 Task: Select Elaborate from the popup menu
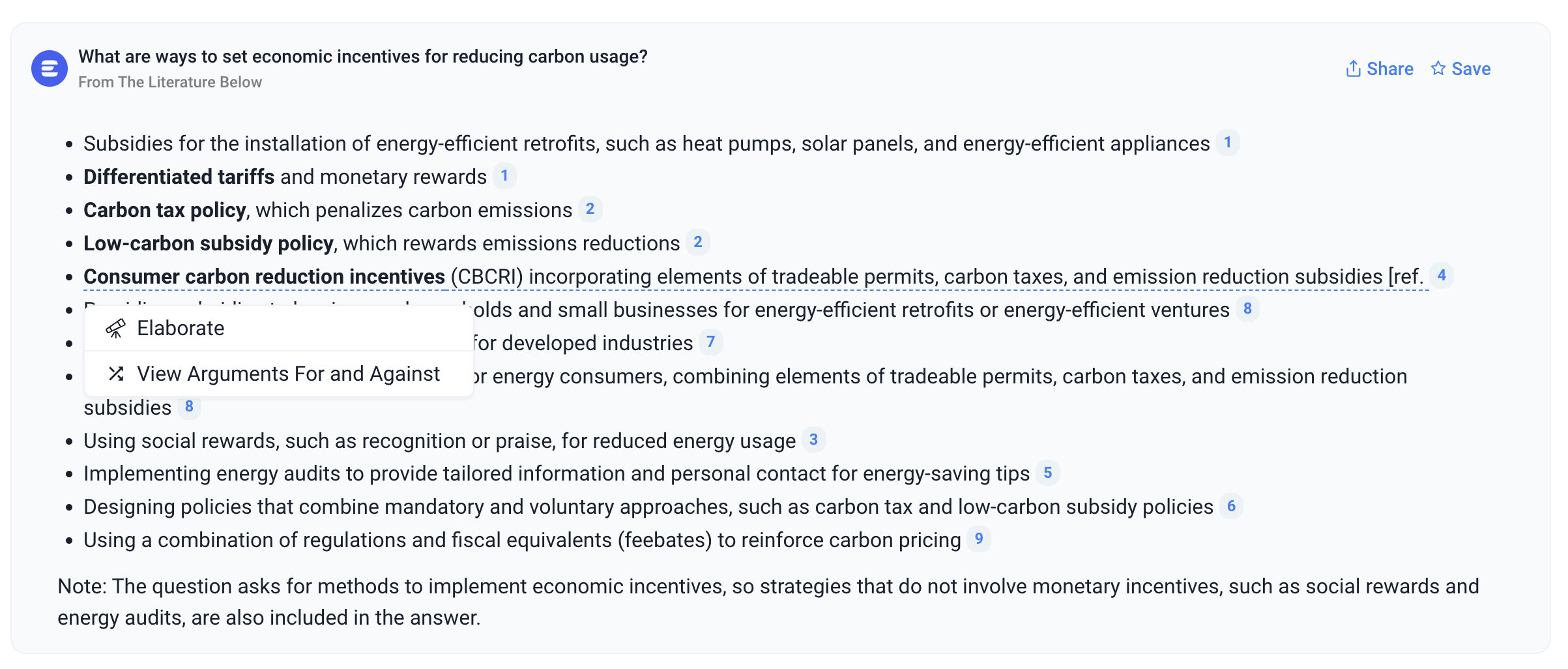click(181, 329)
